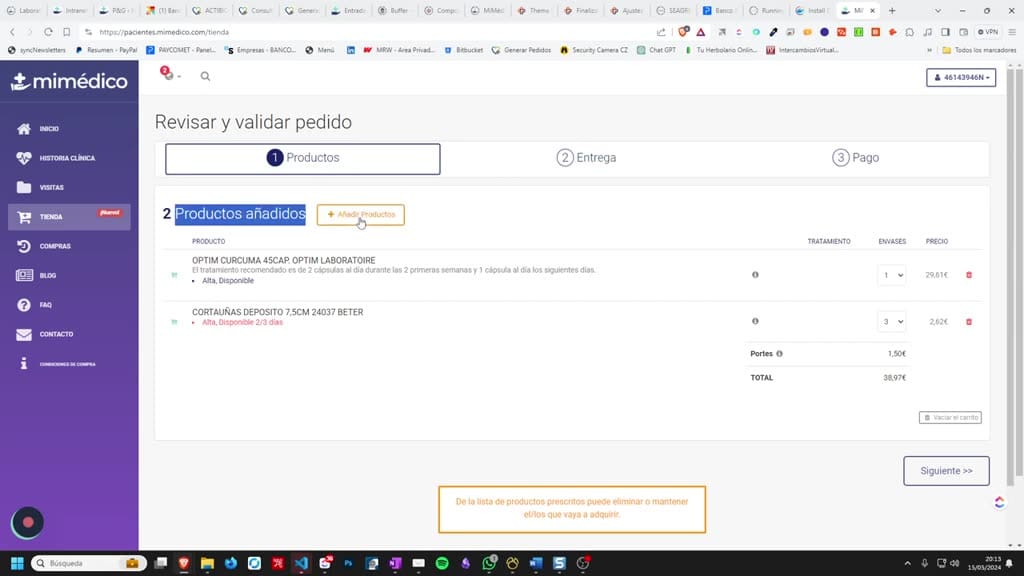Click the Añadir Productos button
1024x576 pixels.
click(360, 215)
